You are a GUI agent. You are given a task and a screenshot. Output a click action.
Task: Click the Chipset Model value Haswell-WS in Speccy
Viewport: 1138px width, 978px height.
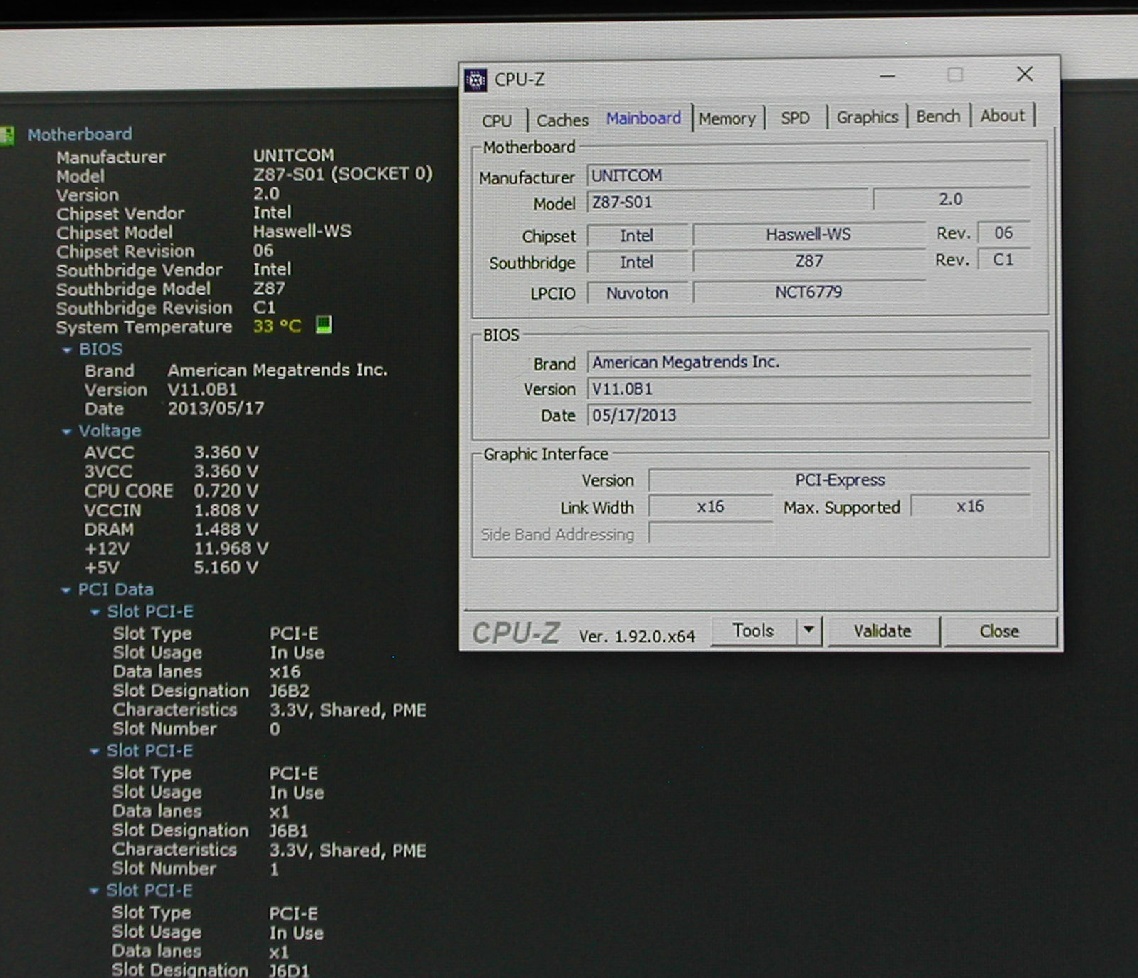tap(302, 231)
